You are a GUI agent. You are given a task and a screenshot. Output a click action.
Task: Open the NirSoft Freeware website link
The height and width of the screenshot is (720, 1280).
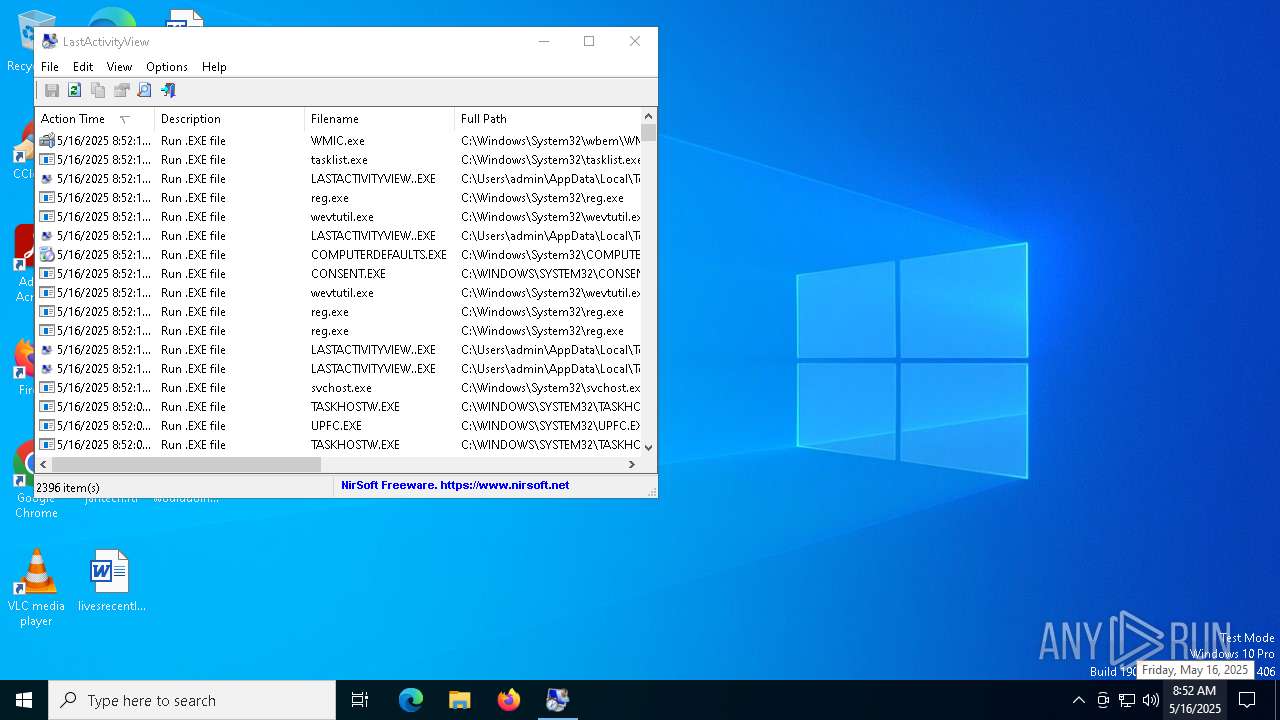455,485
